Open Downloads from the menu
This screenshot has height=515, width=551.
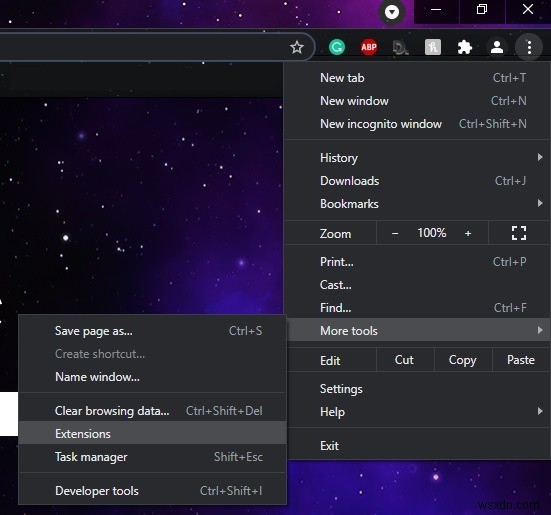pyautogui.click(x=417, y=181)
